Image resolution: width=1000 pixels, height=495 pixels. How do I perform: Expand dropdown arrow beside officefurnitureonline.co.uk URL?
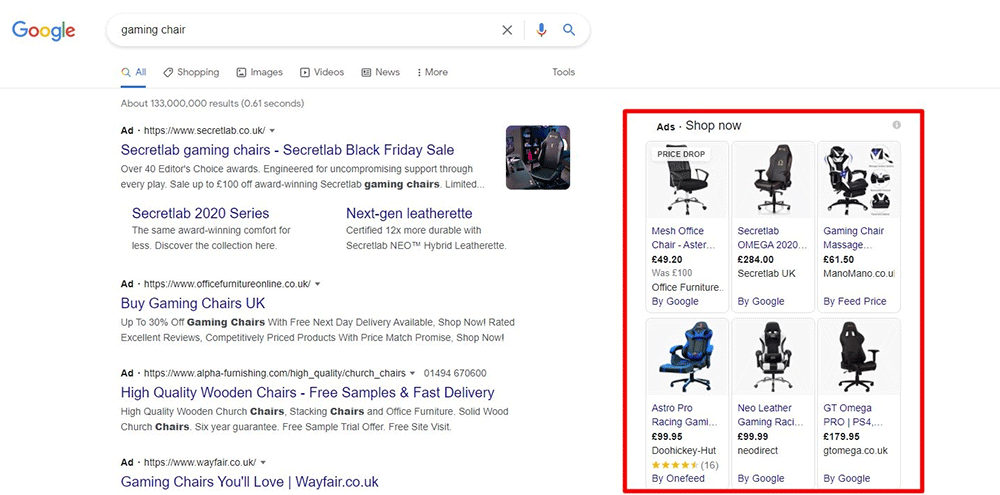click(317, 284)
